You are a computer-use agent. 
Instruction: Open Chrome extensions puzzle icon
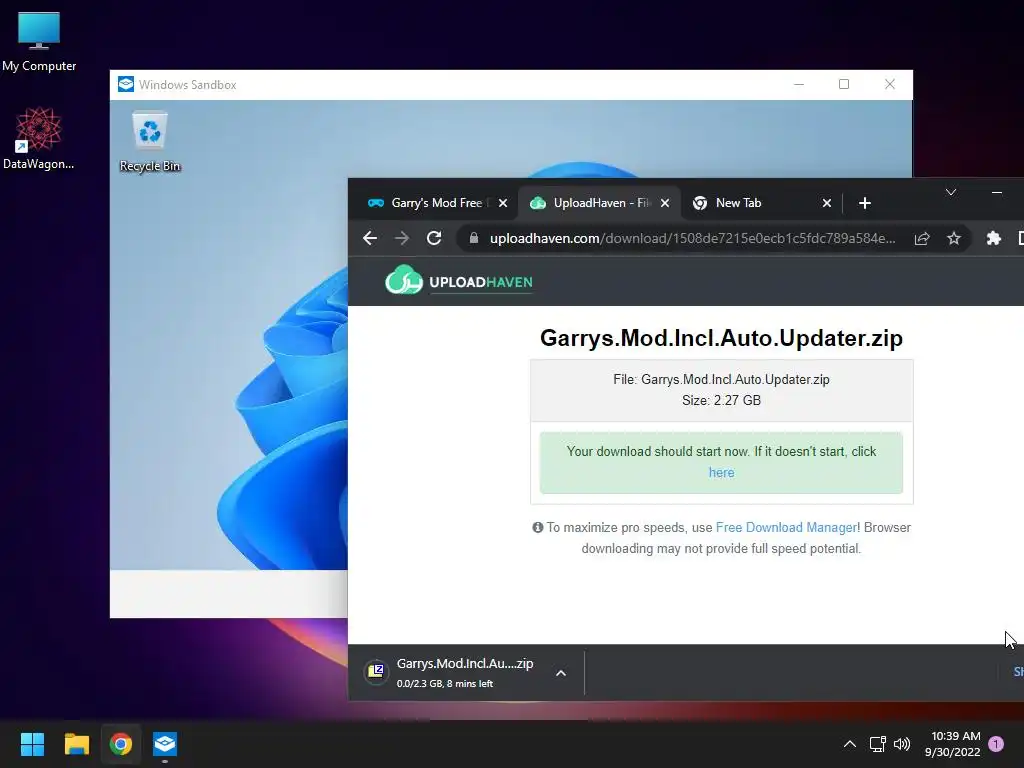pyautogui.click(x=993, y=238)
